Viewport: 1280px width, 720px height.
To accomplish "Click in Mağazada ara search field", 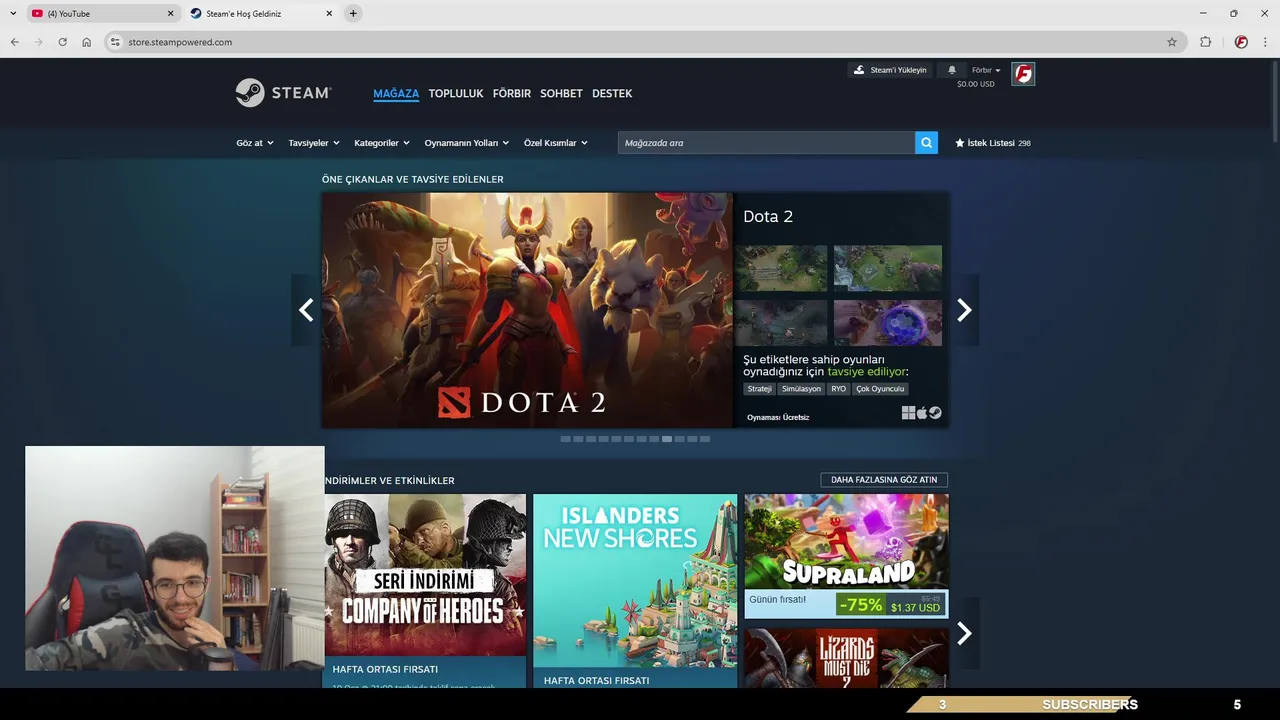I will point(766,143).
